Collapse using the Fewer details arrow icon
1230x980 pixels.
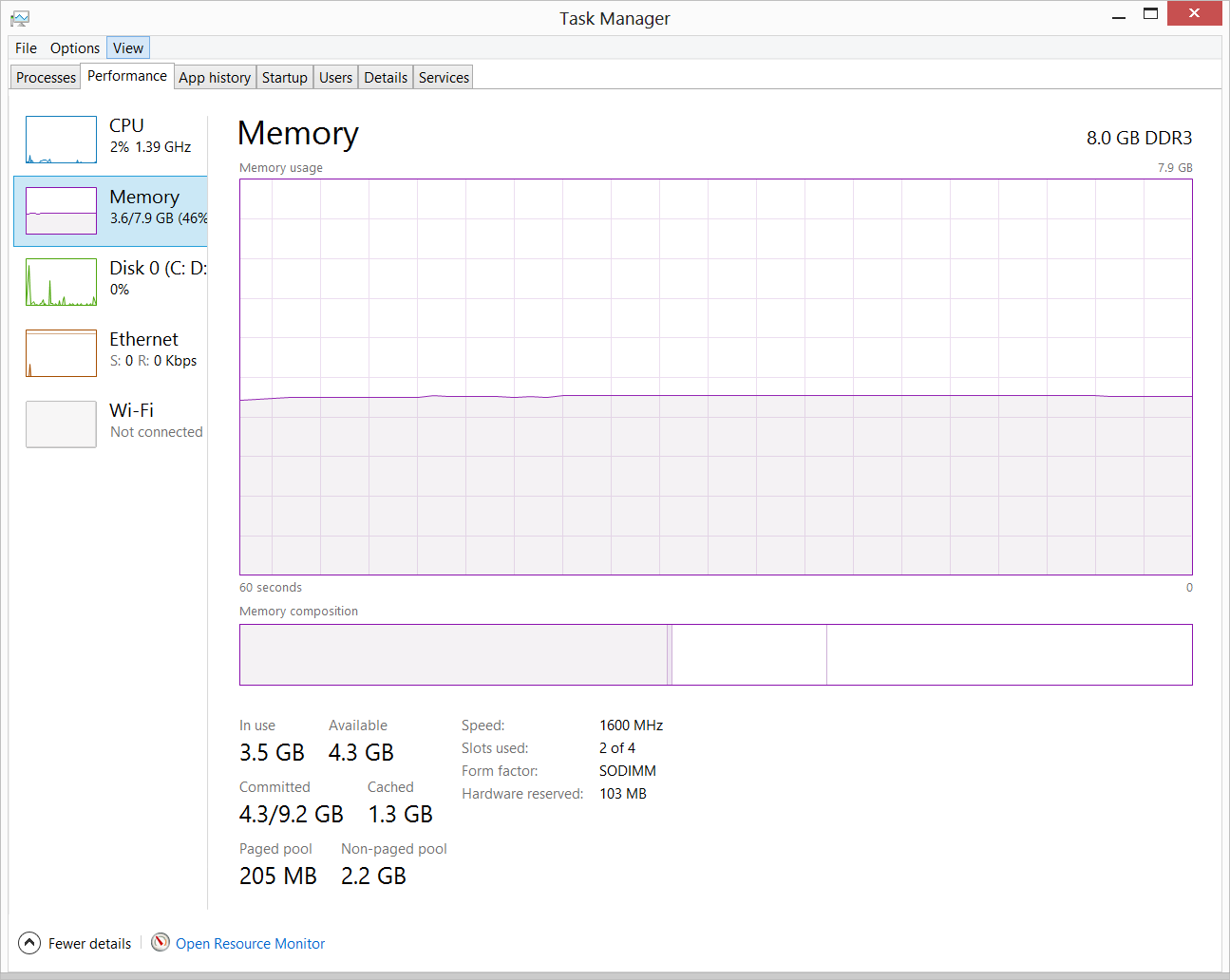click(29, 942)
